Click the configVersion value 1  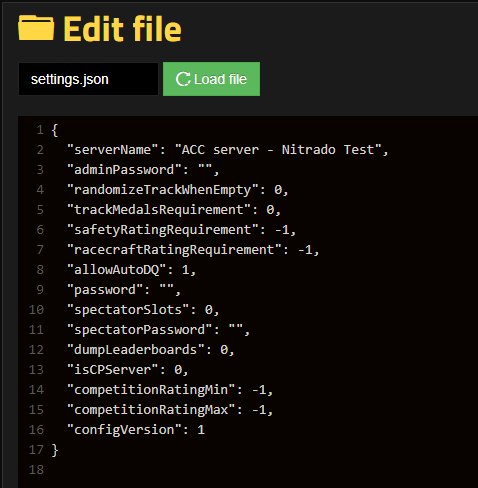pos(201,430)
